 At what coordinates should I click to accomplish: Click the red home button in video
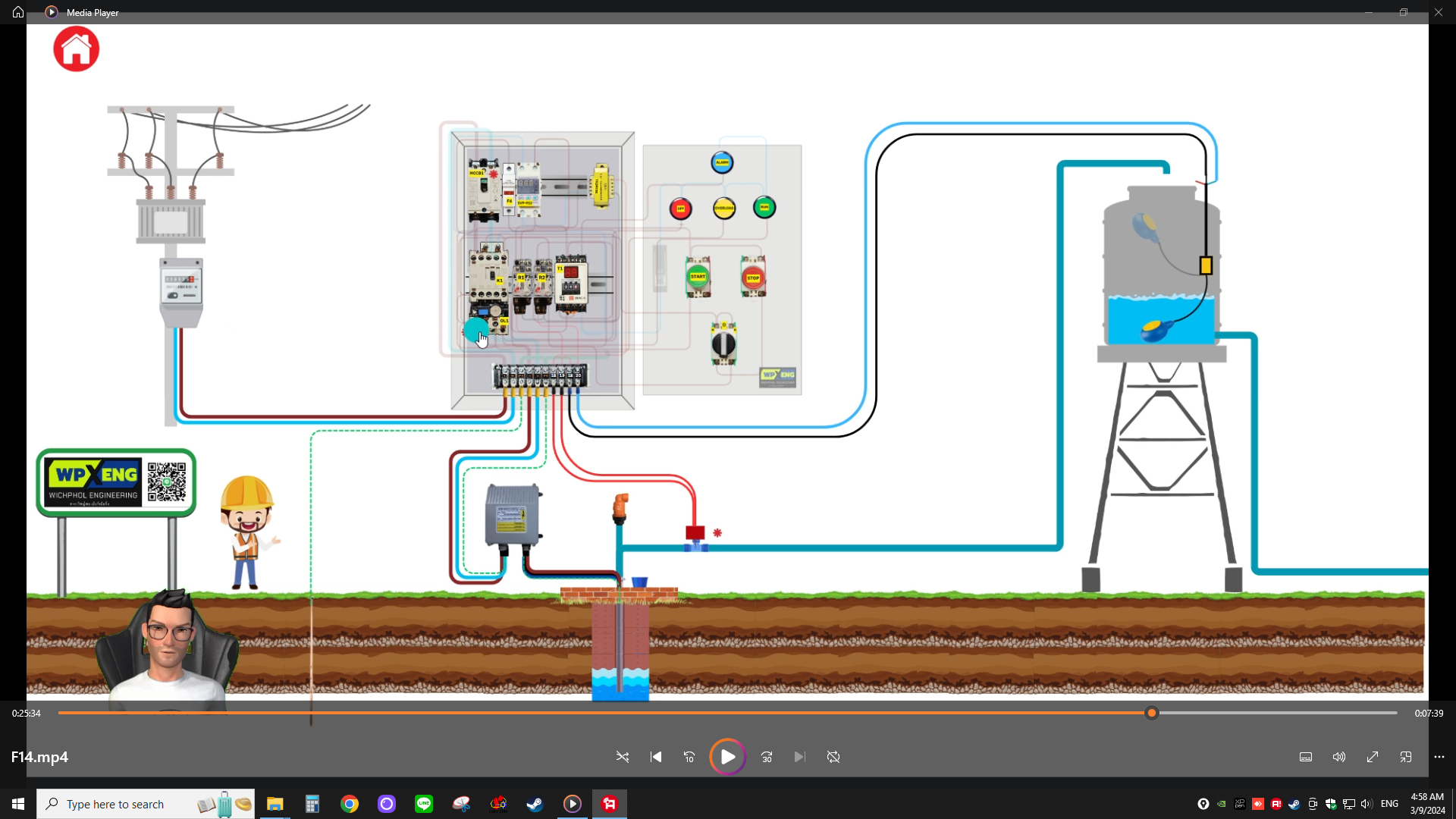point(76,49)
